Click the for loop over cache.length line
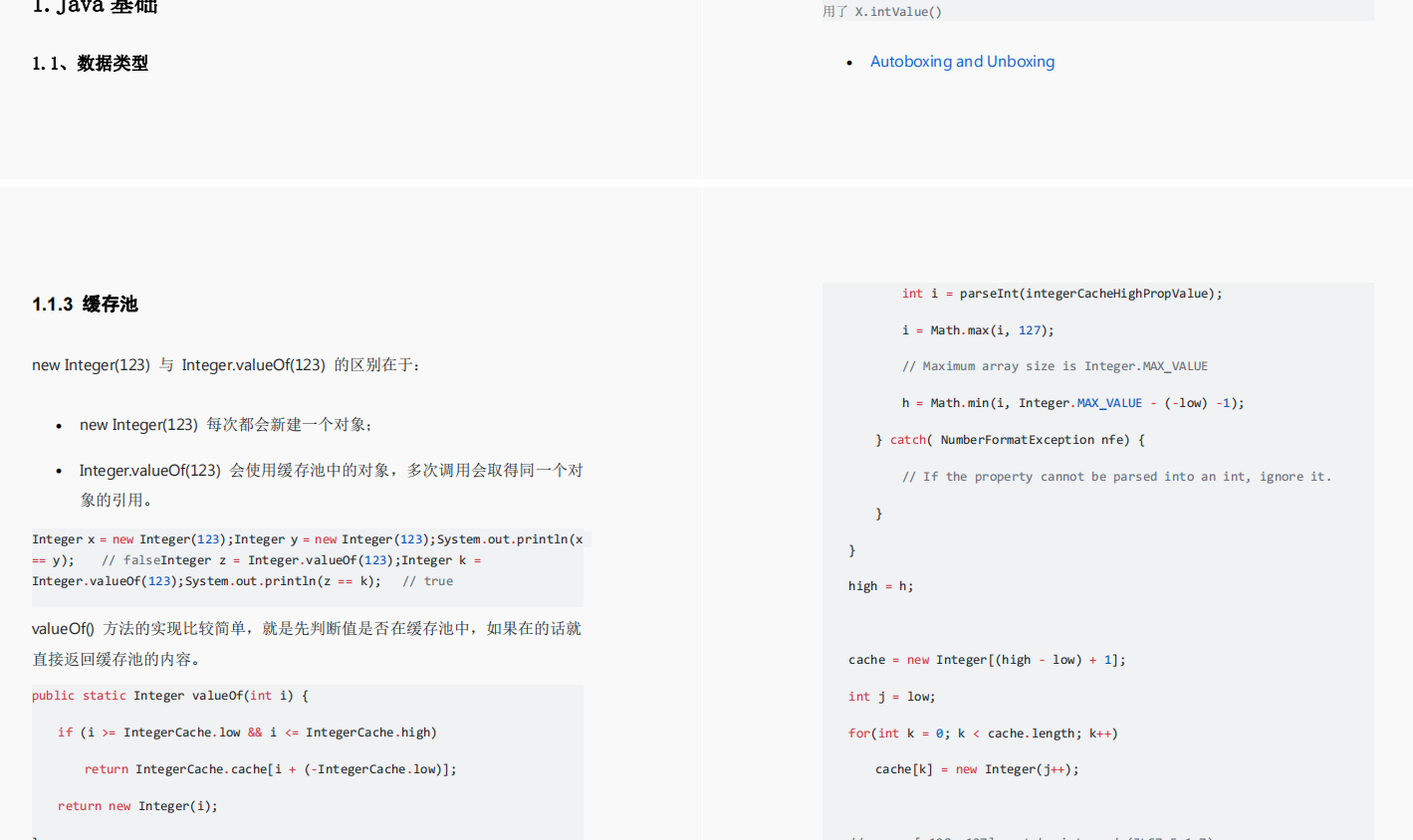The image size is (1413, 840). tap(983, 734)
